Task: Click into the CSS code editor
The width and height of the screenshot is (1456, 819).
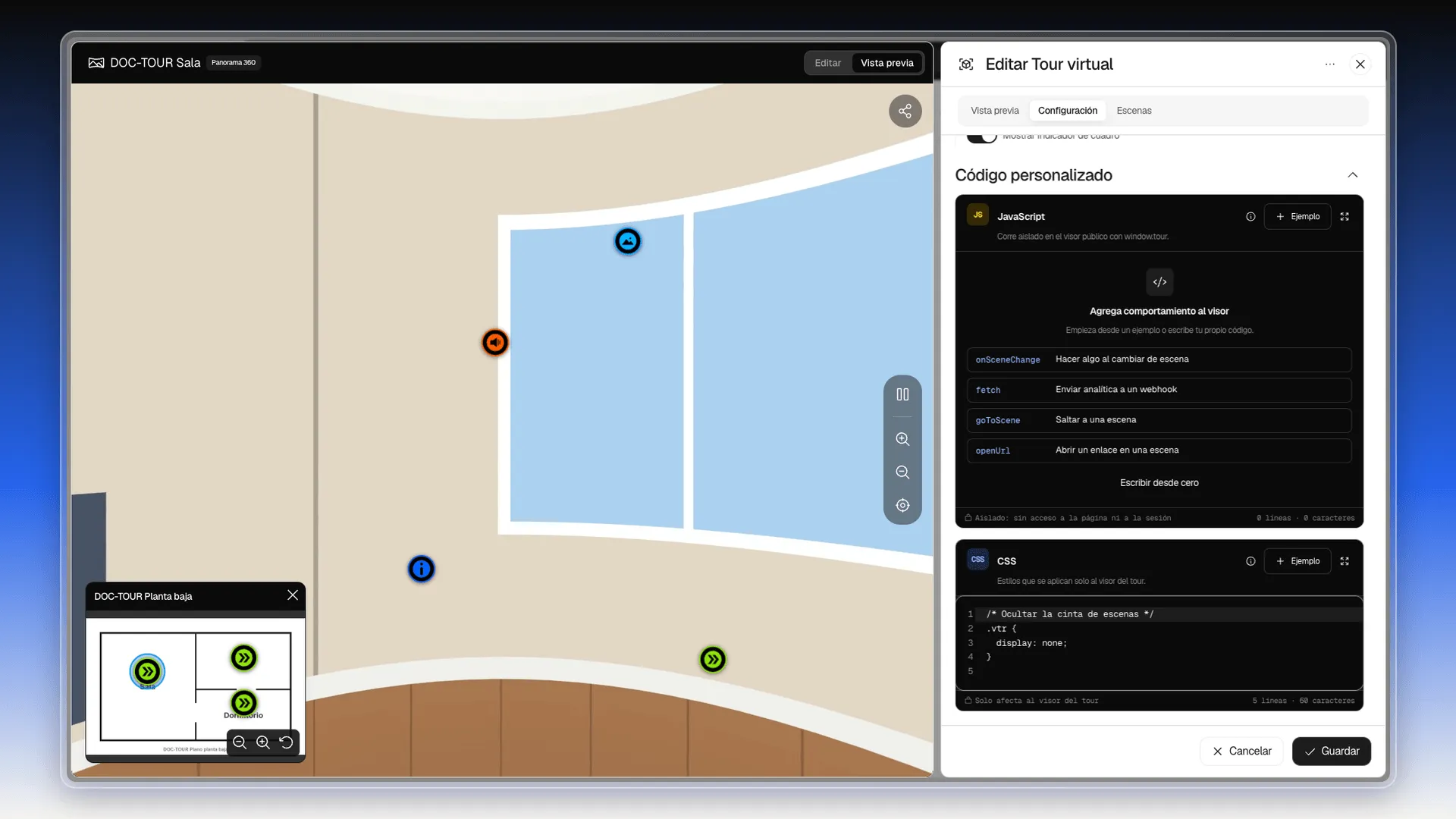Action: tap(1159, 643)
